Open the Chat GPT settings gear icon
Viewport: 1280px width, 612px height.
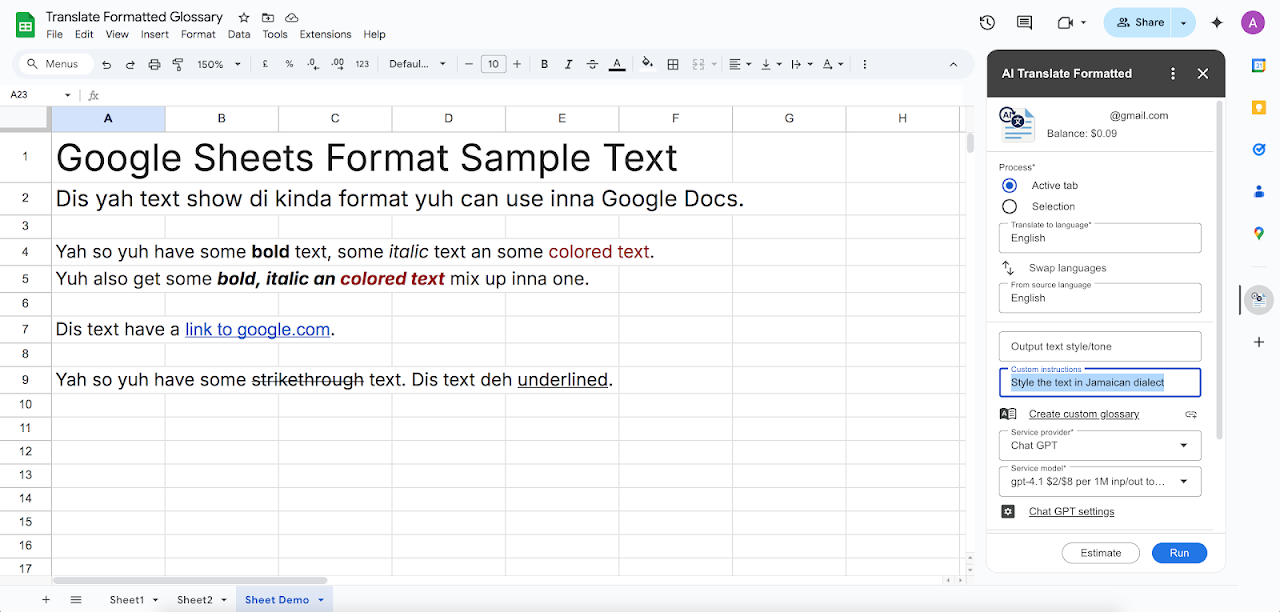(x=1008, y=512)
